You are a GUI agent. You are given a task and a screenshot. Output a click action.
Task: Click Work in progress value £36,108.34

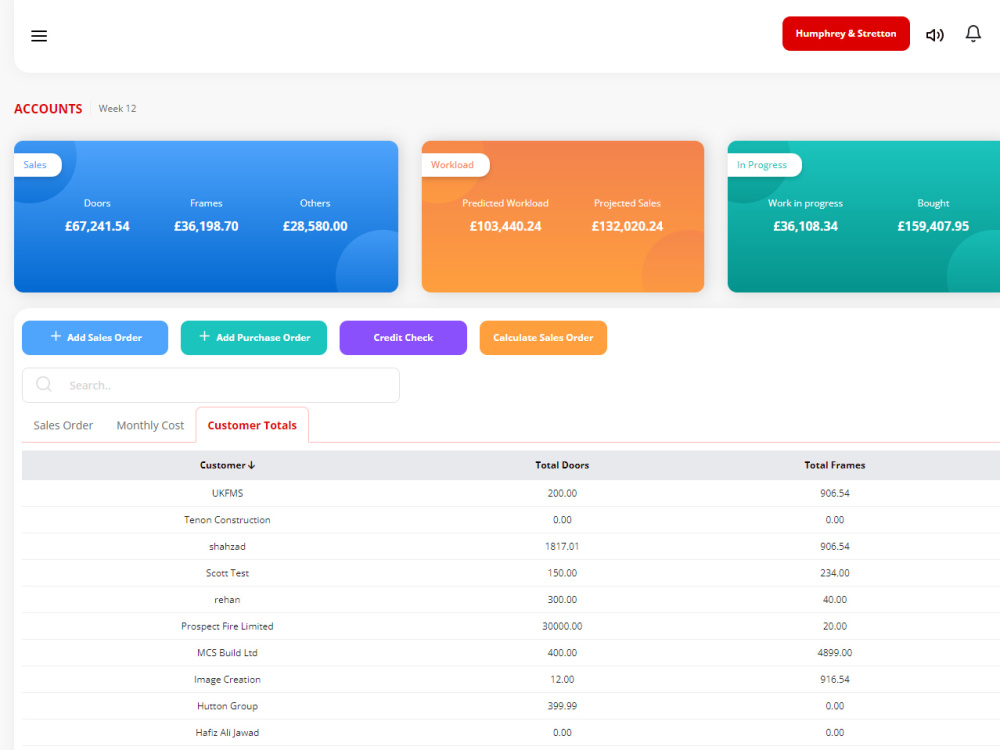pos(805,226)
